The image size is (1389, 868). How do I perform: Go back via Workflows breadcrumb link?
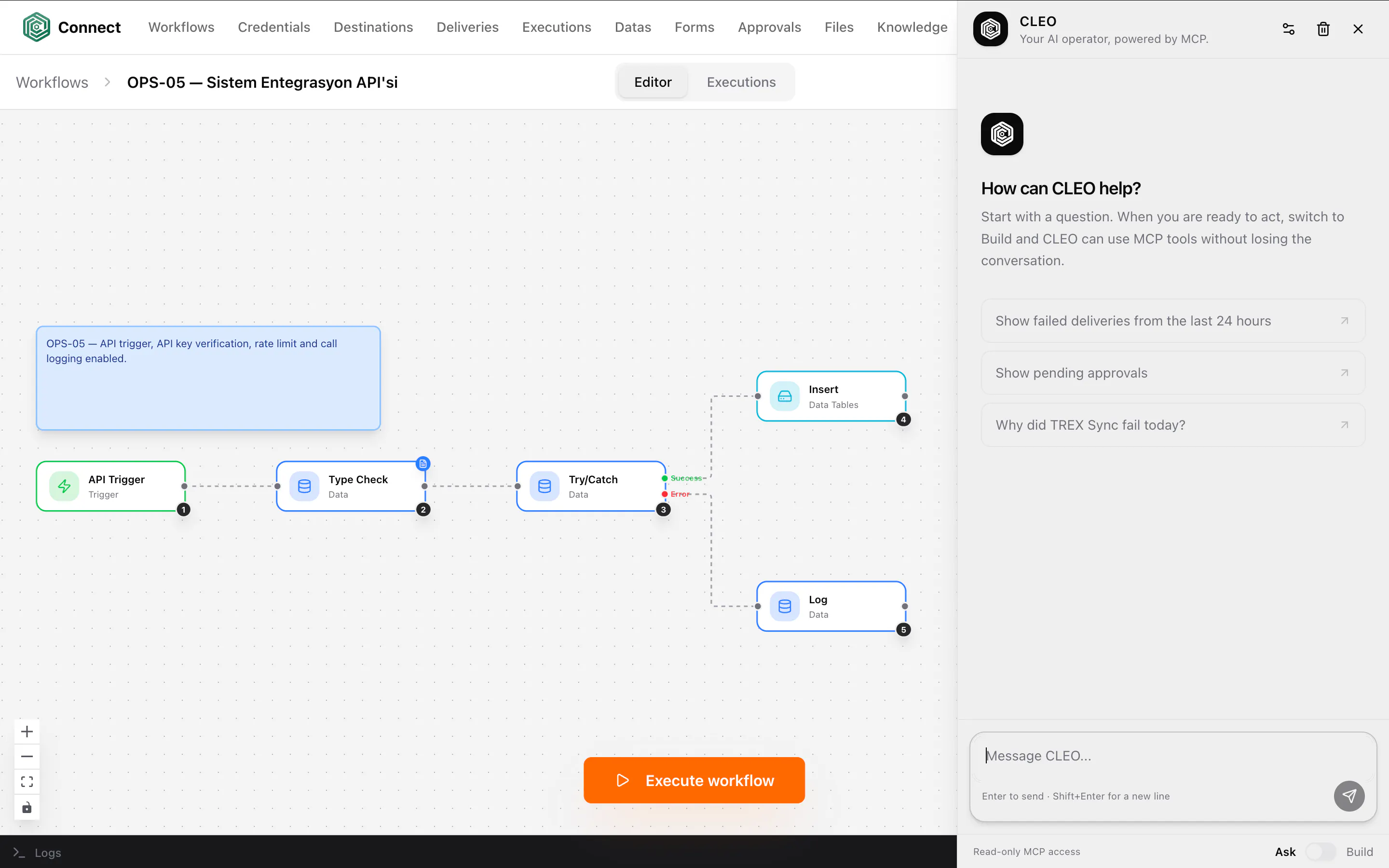tap(52, 82)
